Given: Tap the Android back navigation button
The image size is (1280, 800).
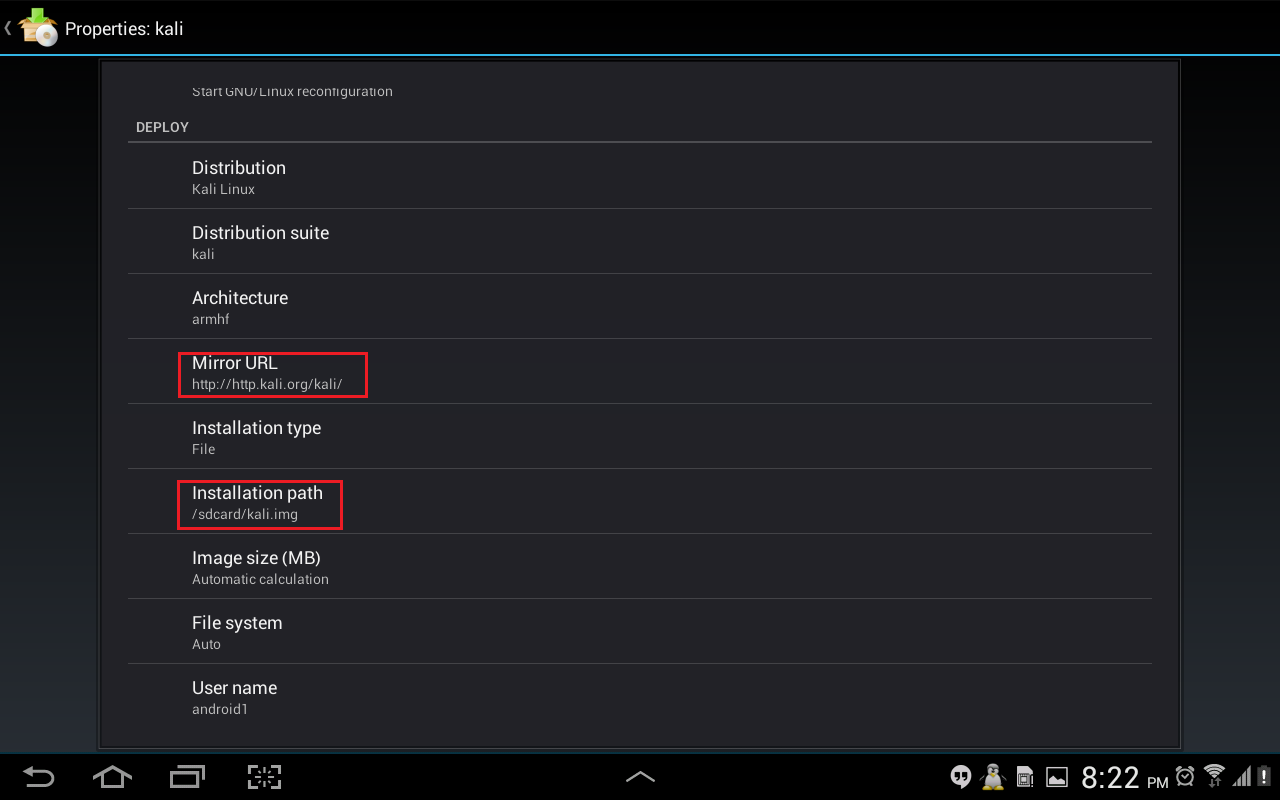Looking at the screenshot, I should (x=39, y=777).
